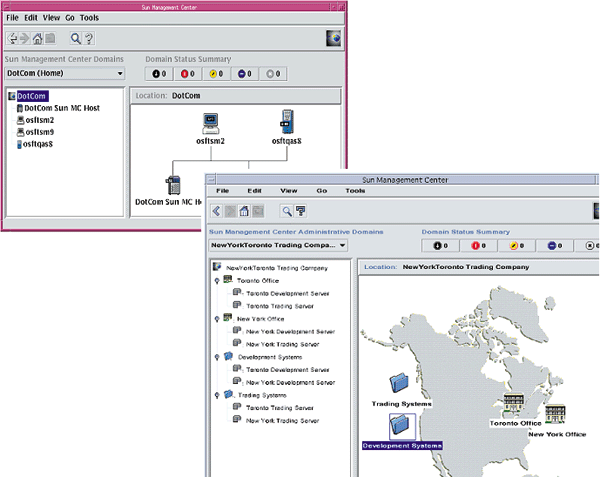Click the Trading Systems folder icon on the map
The width and height of the screenshot is (600, 477).
click(x=401, y=383)
